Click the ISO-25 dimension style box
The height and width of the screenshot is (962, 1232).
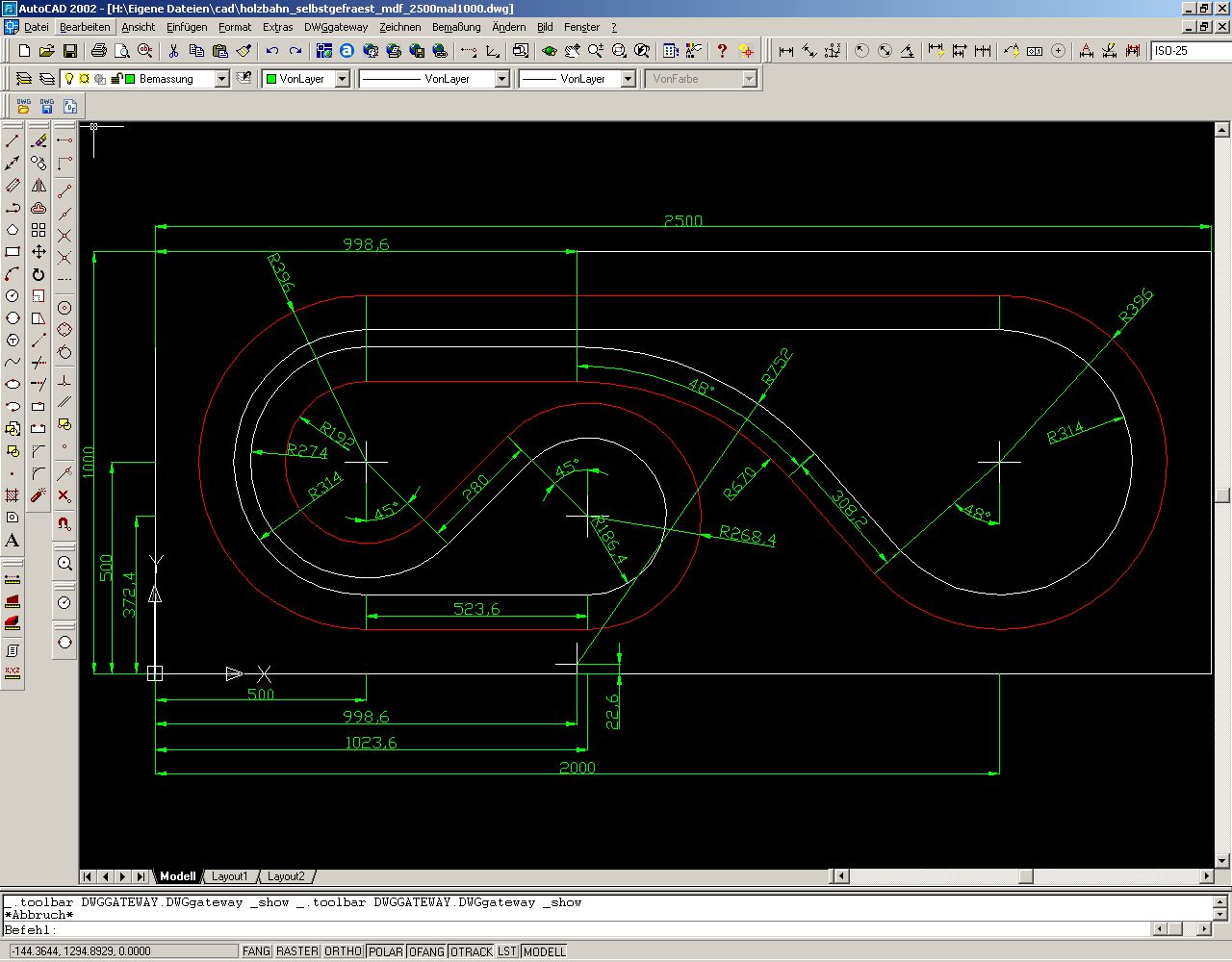pos(1191,51)
